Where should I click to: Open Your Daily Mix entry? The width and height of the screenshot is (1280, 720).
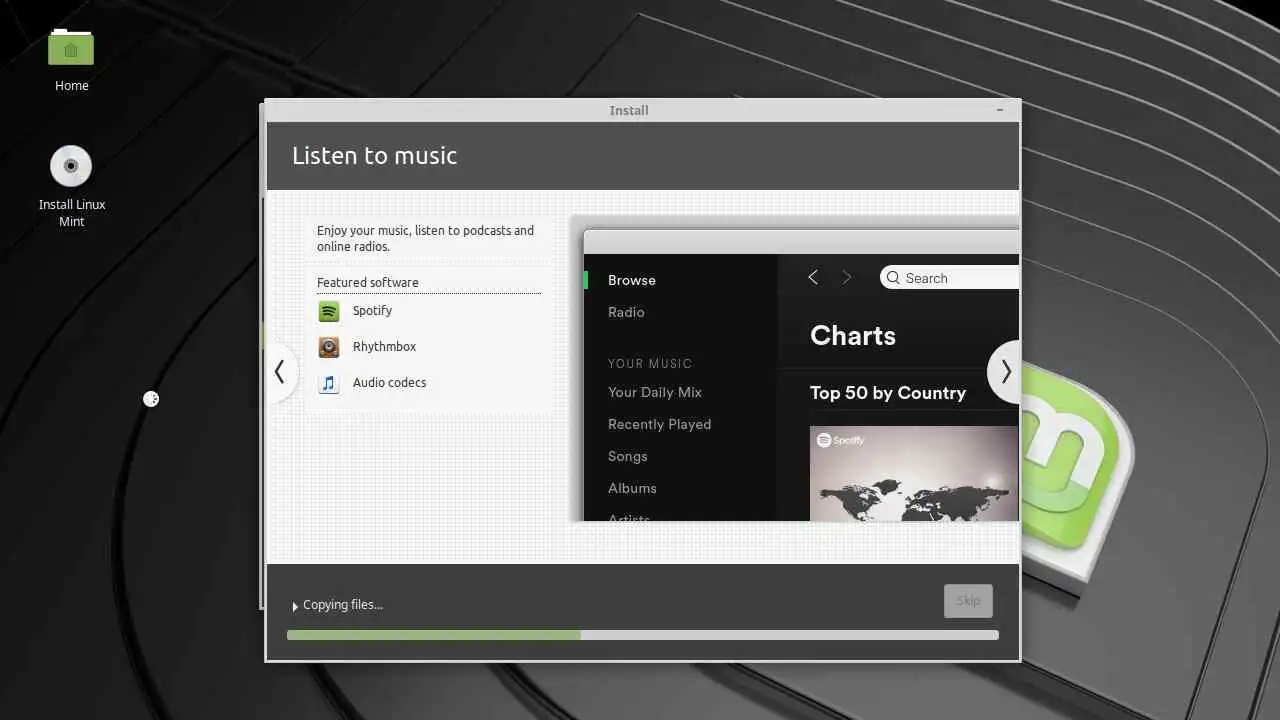[655, 392]
